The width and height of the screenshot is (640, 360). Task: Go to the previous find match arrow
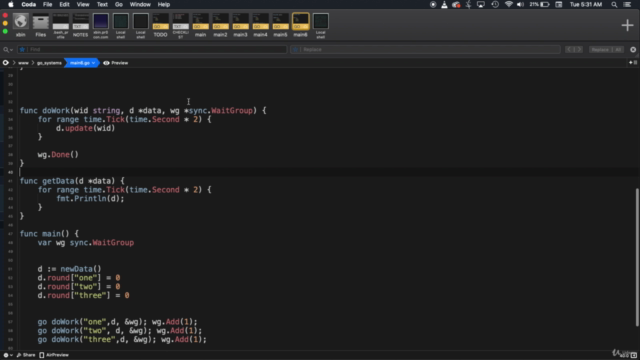pyautogui.click(x=569, y=49)
